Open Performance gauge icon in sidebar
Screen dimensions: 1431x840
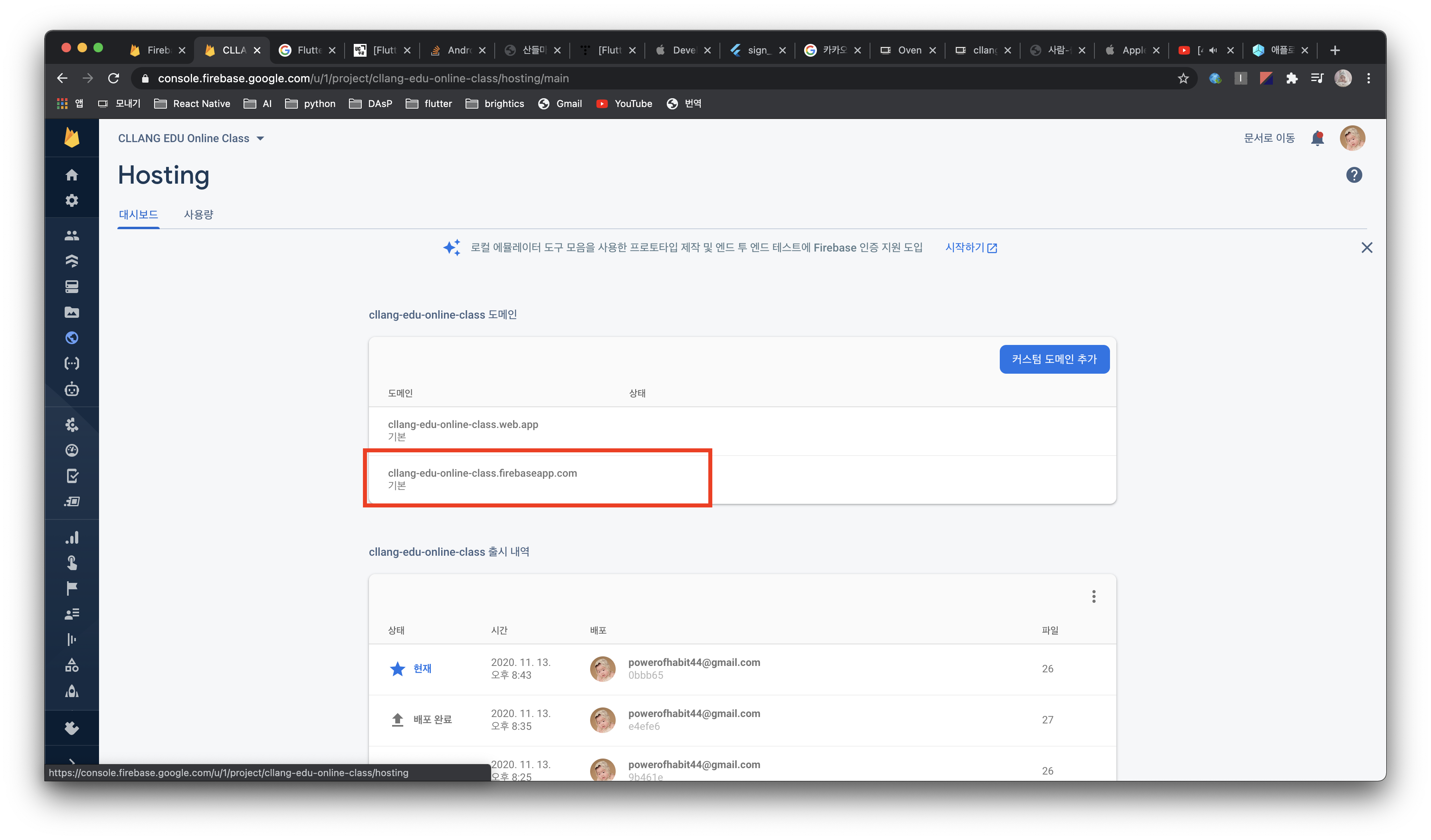tap(71, 450)
